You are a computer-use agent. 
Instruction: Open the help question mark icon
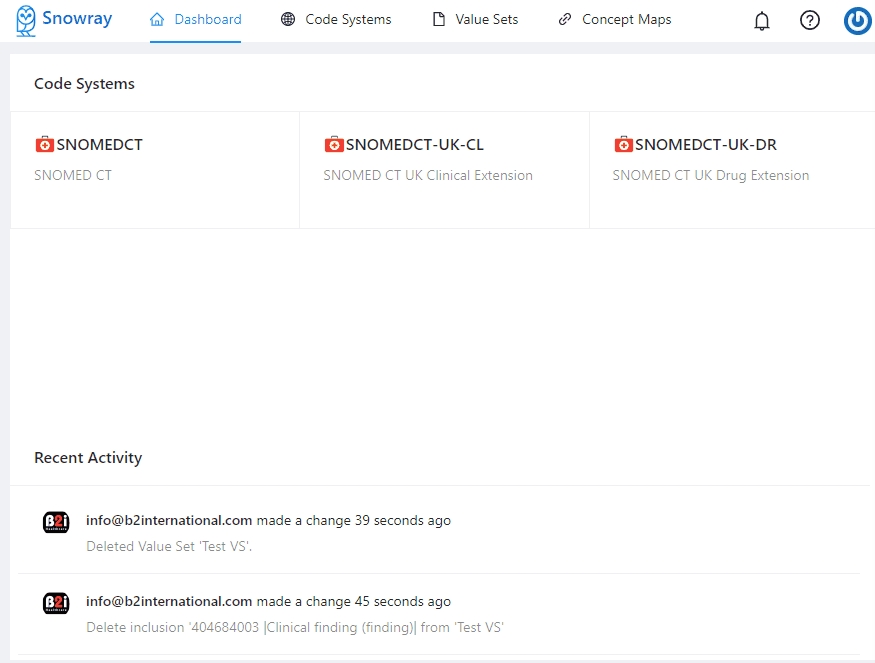810,20
